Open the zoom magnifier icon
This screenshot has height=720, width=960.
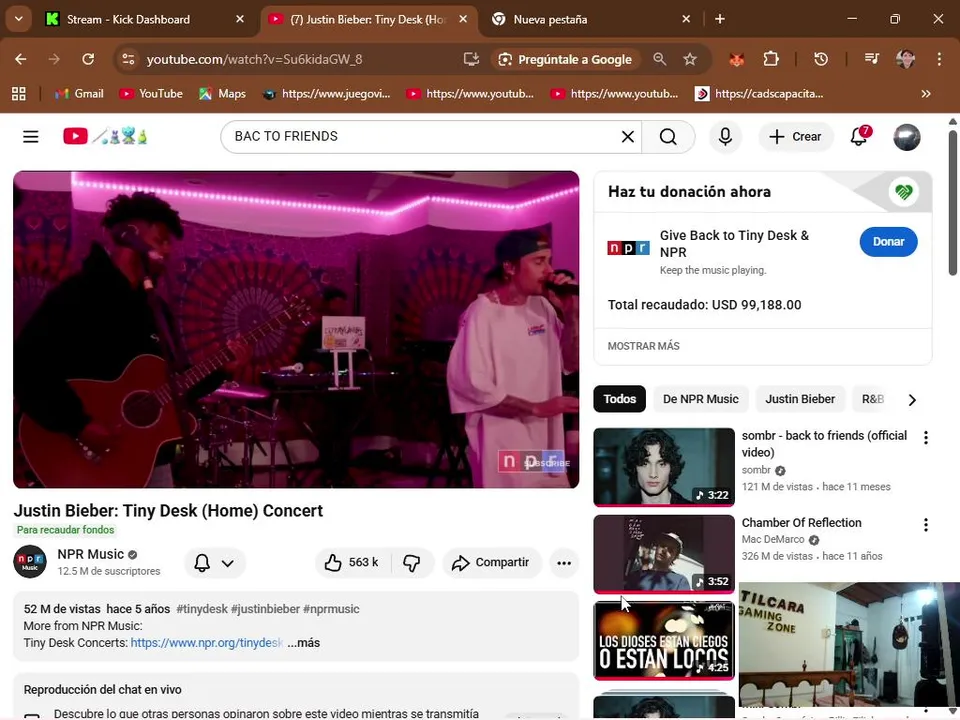(659, 59)
